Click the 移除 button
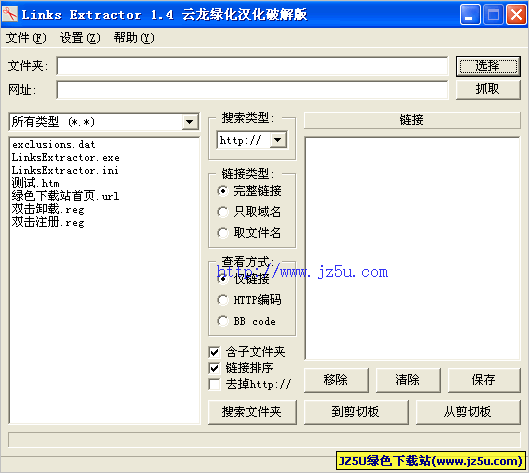 (336, 380)
